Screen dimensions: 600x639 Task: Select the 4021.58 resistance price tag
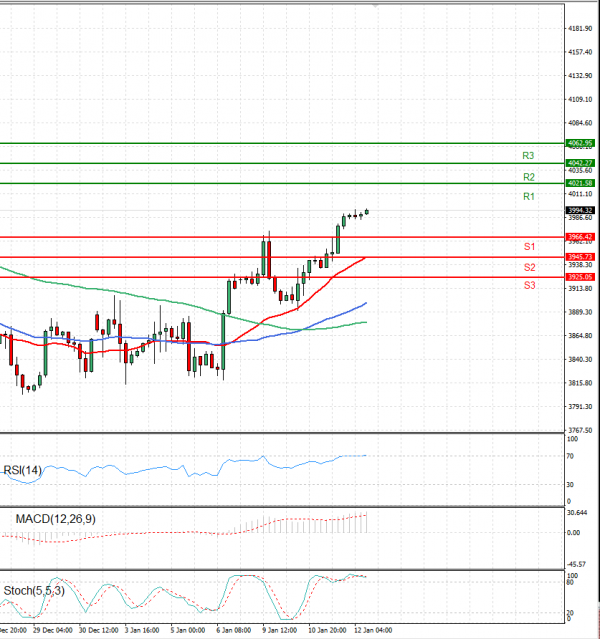[x=580, y=183]
